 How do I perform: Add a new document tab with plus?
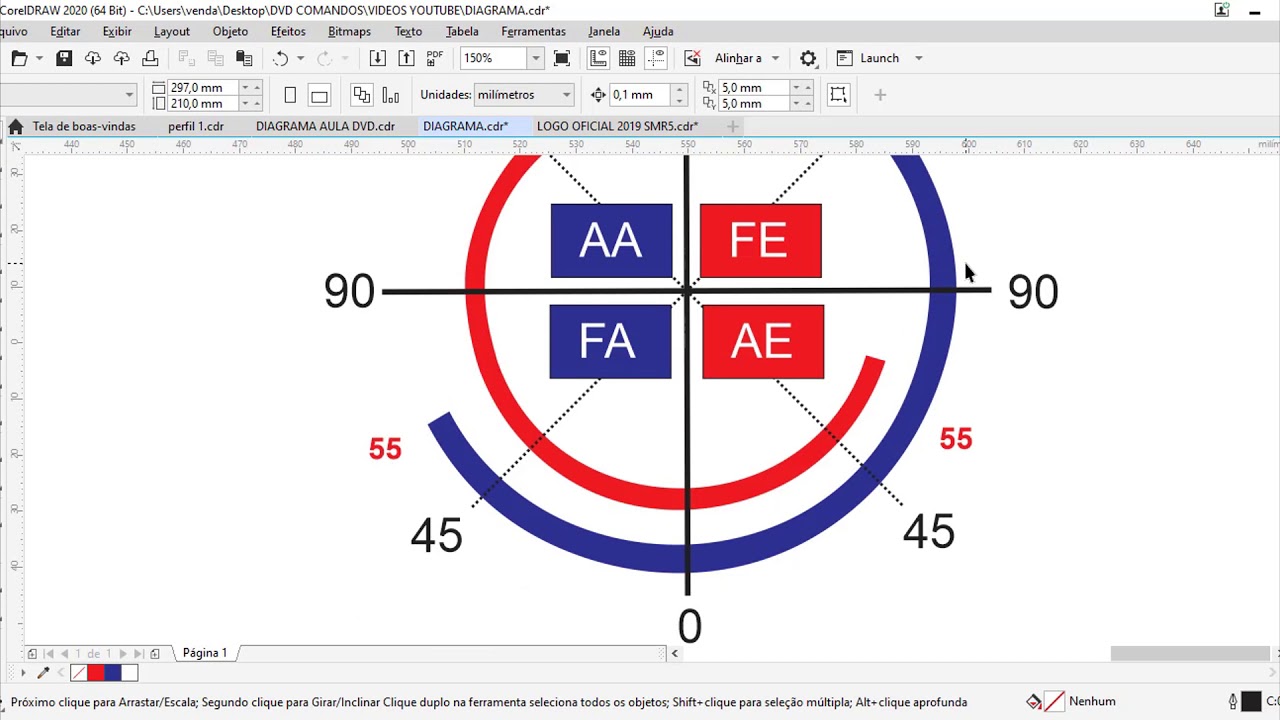pyautogui.click(x=732, y=127)
